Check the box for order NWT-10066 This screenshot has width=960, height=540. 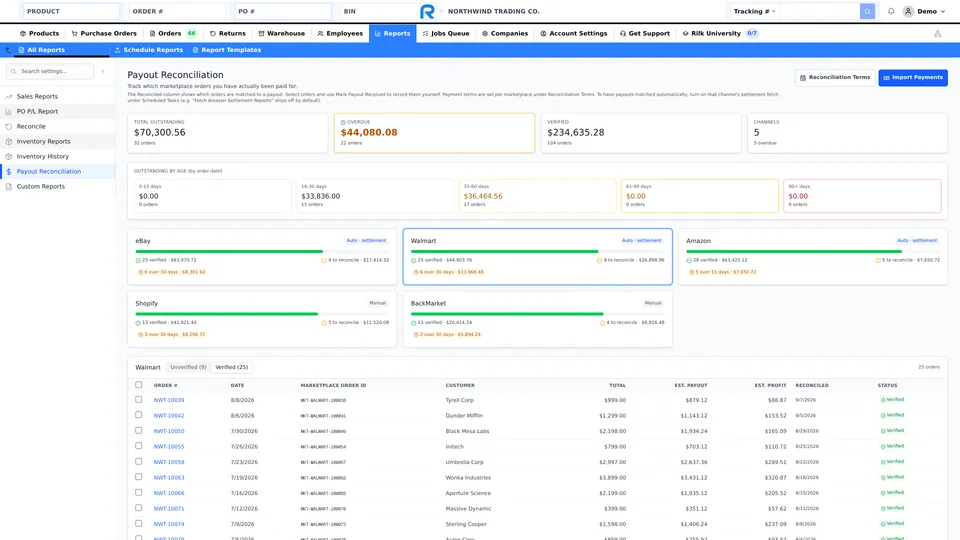click(138, 492)
